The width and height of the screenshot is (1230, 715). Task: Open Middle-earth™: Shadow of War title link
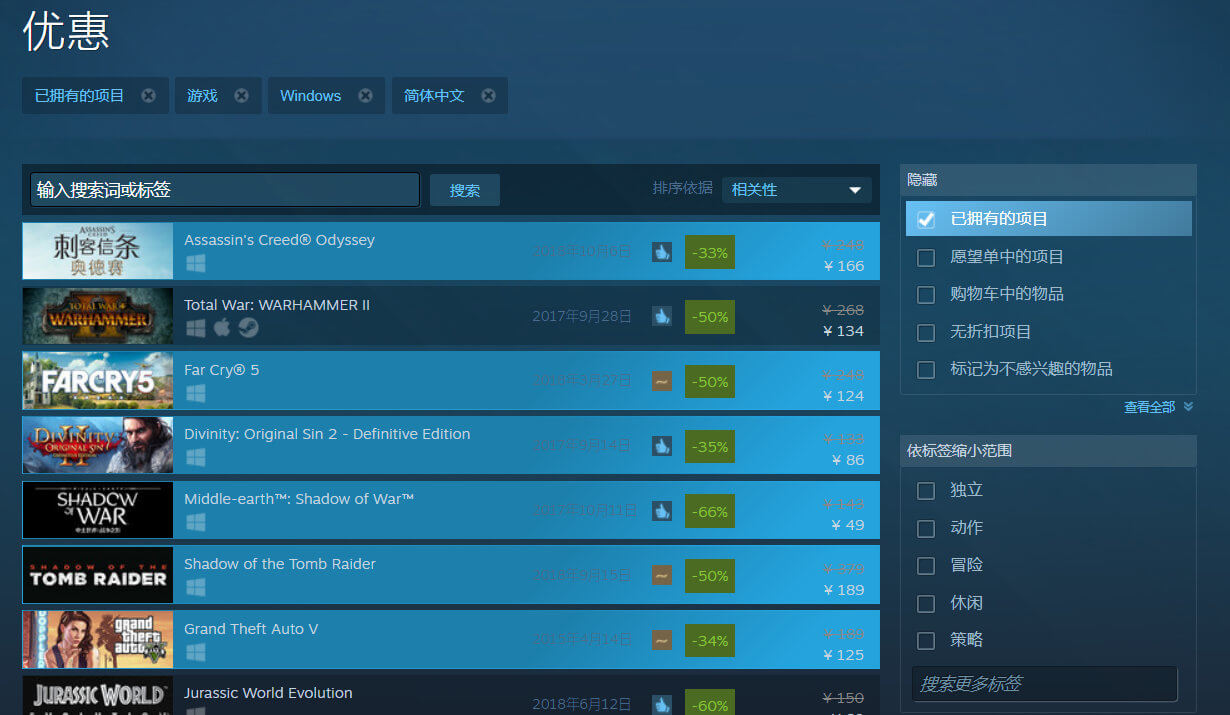point(299,499)
